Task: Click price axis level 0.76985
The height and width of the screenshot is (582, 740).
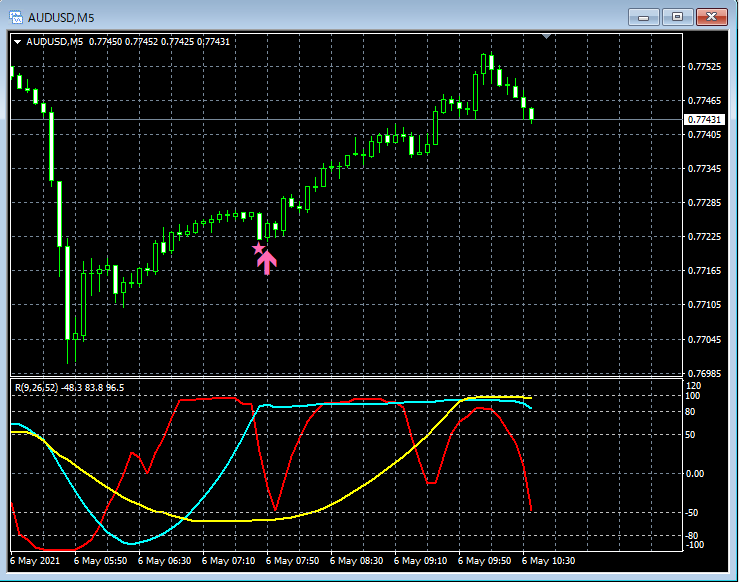Action: (704, 373)
